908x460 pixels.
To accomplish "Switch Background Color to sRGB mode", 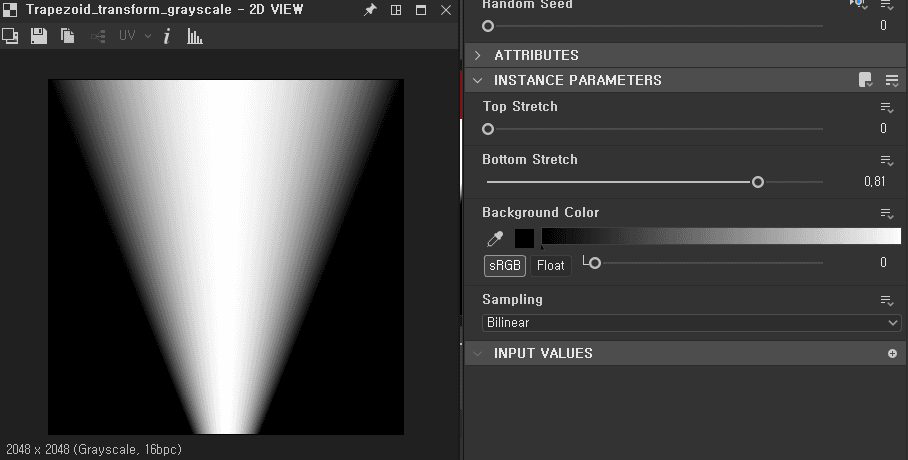I will pyautogui.click(x=505, y=266).
